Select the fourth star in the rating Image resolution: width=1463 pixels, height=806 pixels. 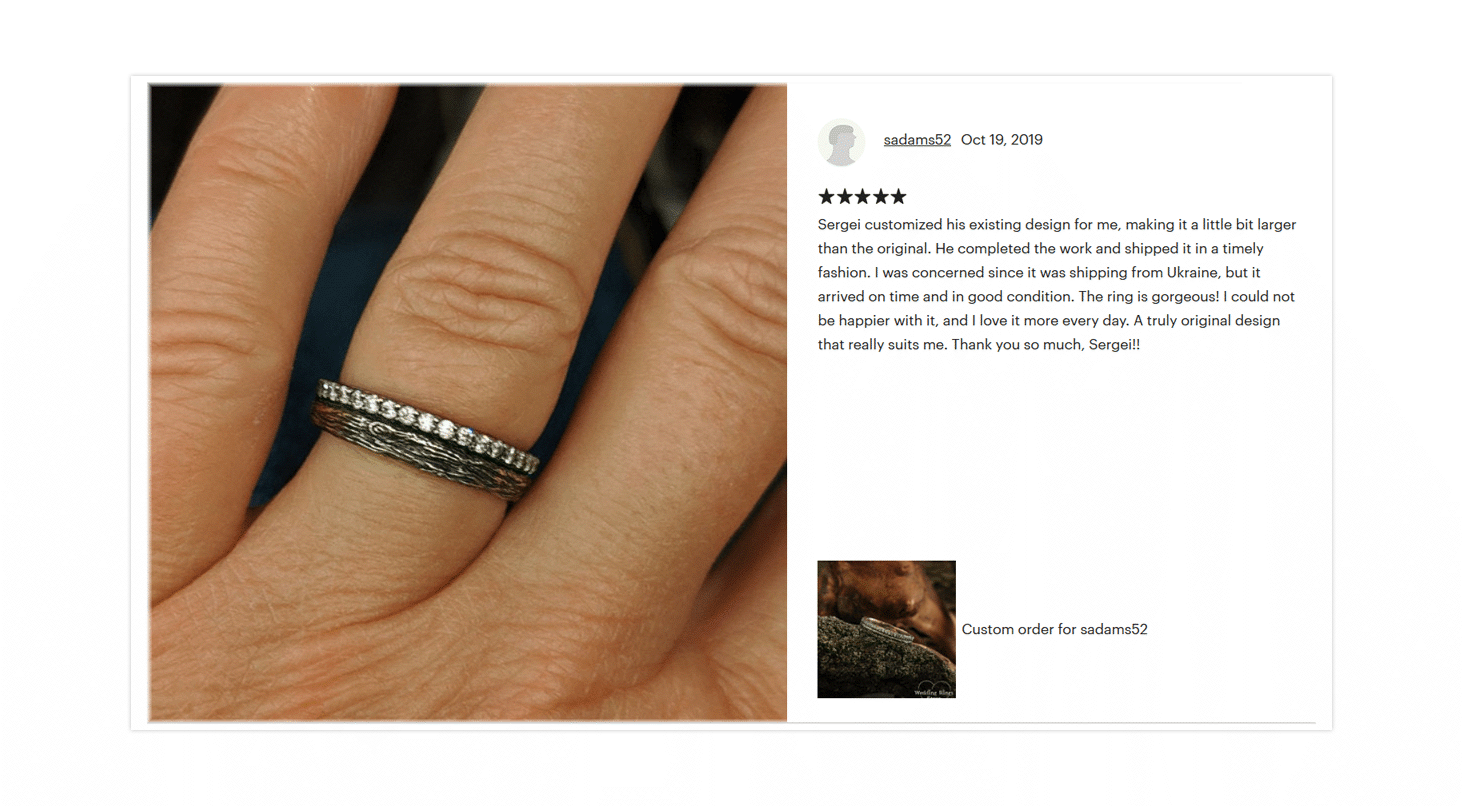click(880, 197)
